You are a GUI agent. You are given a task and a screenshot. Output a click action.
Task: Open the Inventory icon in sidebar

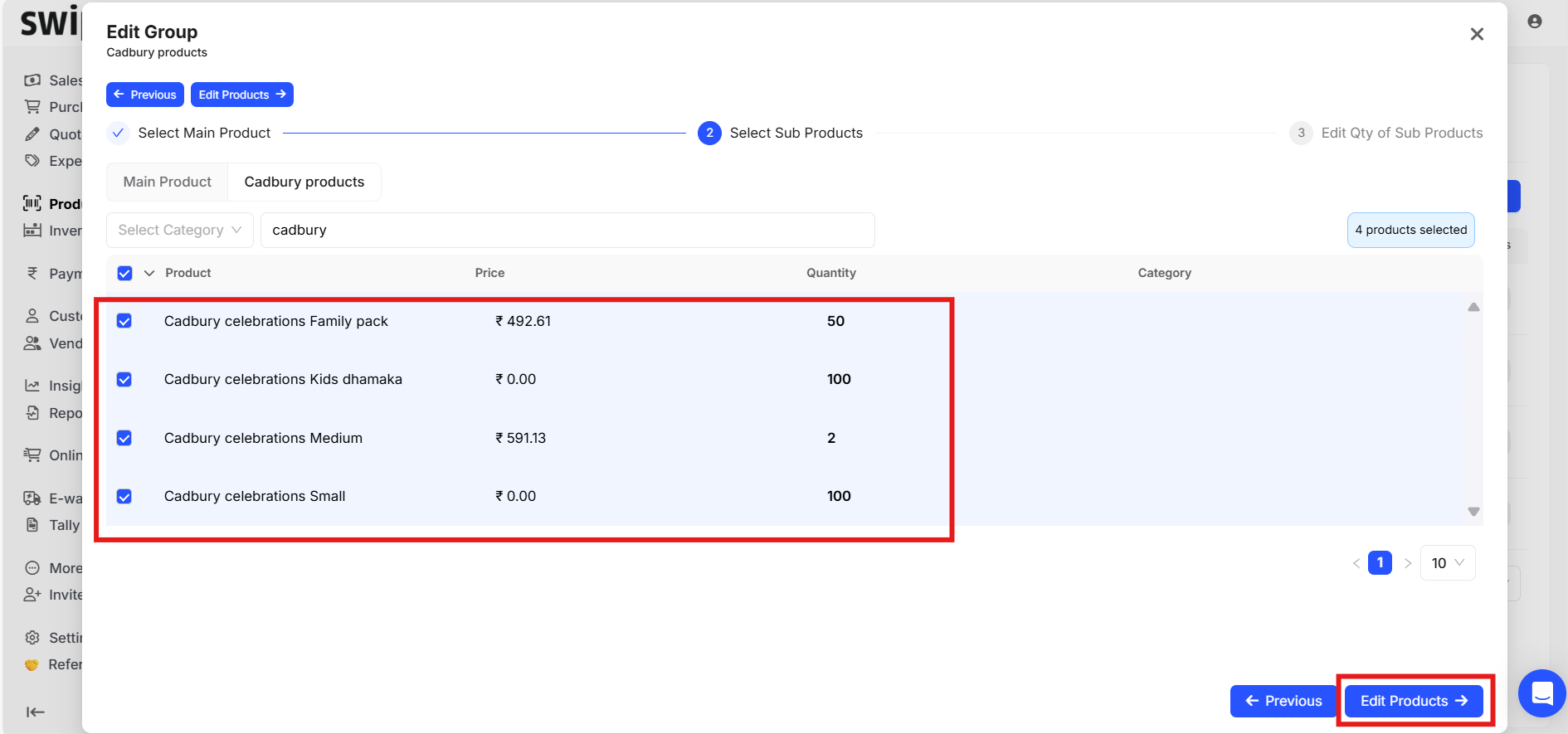(32, 230)
